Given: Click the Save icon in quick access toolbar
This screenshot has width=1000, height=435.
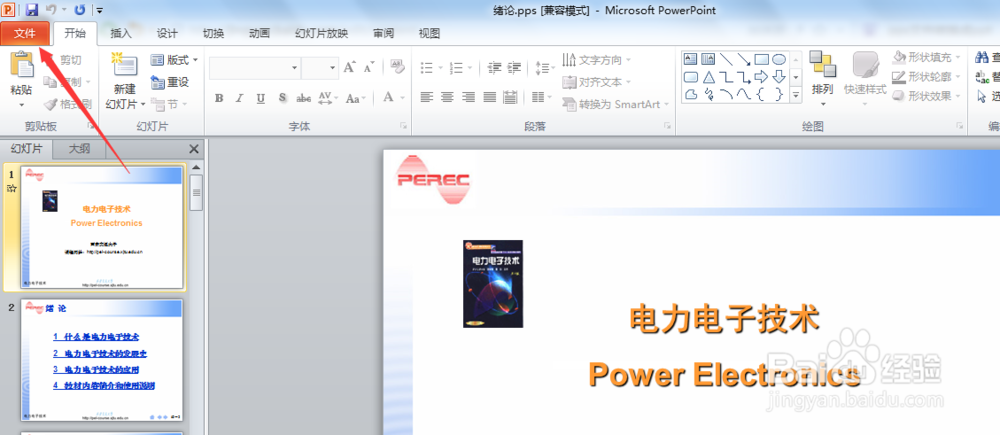Looking at the screenshot, I should 32,10.
